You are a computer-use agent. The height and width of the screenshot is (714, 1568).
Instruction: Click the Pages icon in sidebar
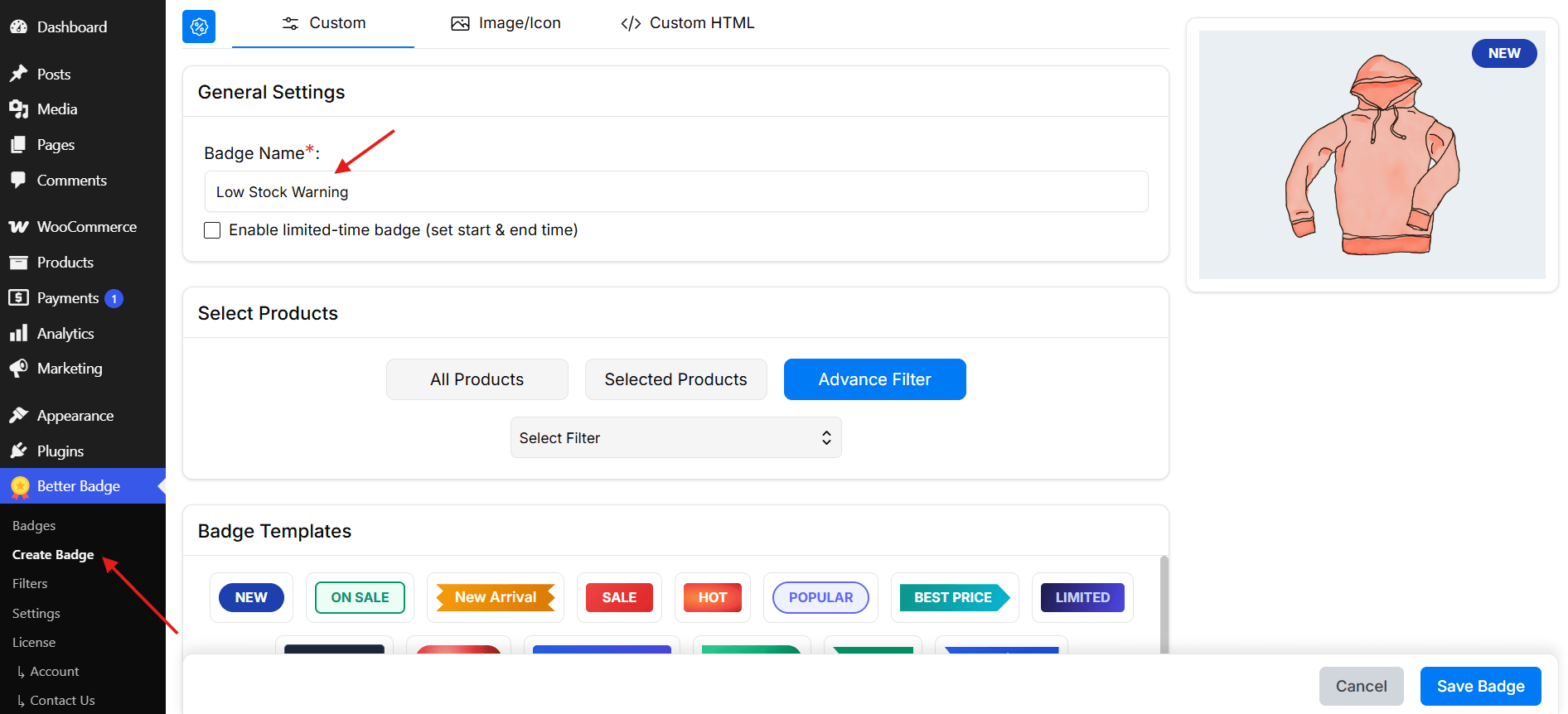pyautogui.click(x=18, y=144)
